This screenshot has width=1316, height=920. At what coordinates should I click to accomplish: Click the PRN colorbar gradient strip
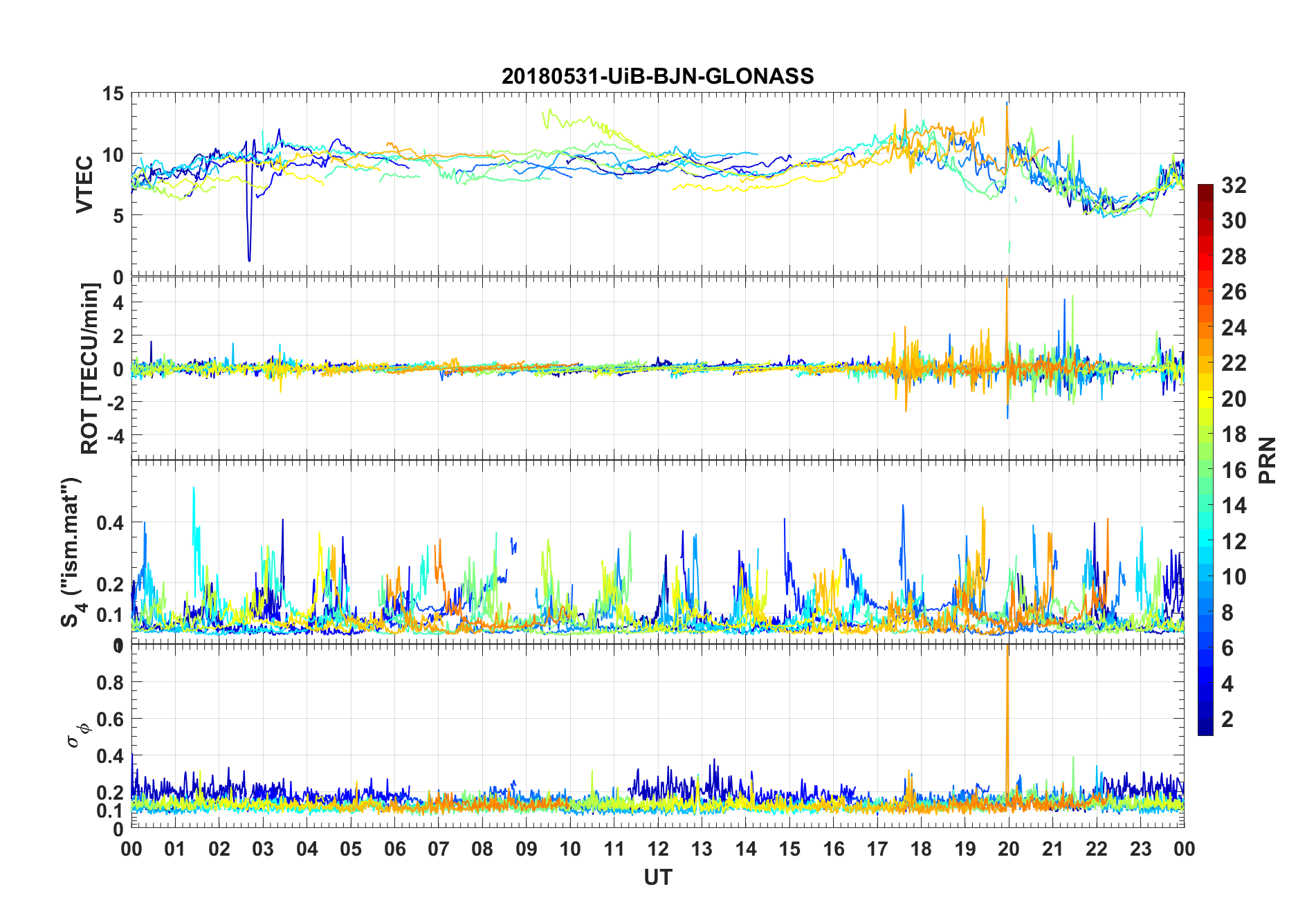click(x=1205, y=459)
